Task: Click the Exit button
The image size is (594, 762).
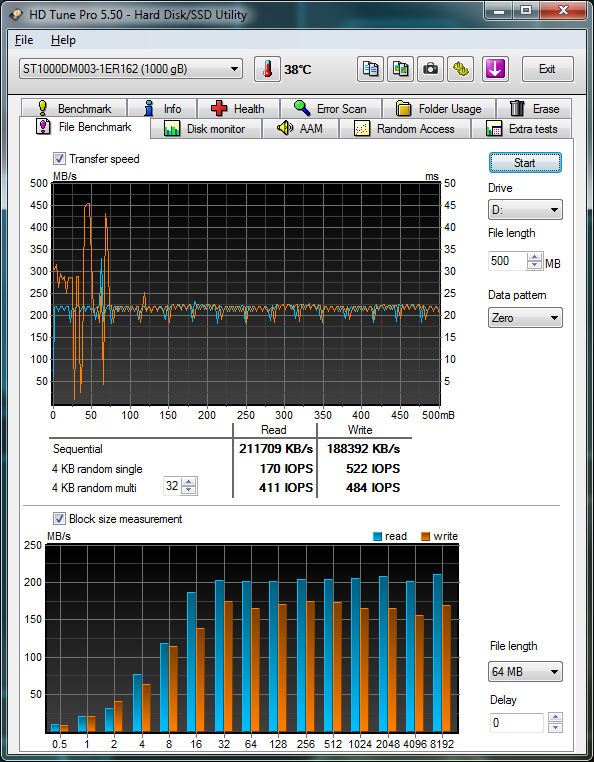Action: 547,69
